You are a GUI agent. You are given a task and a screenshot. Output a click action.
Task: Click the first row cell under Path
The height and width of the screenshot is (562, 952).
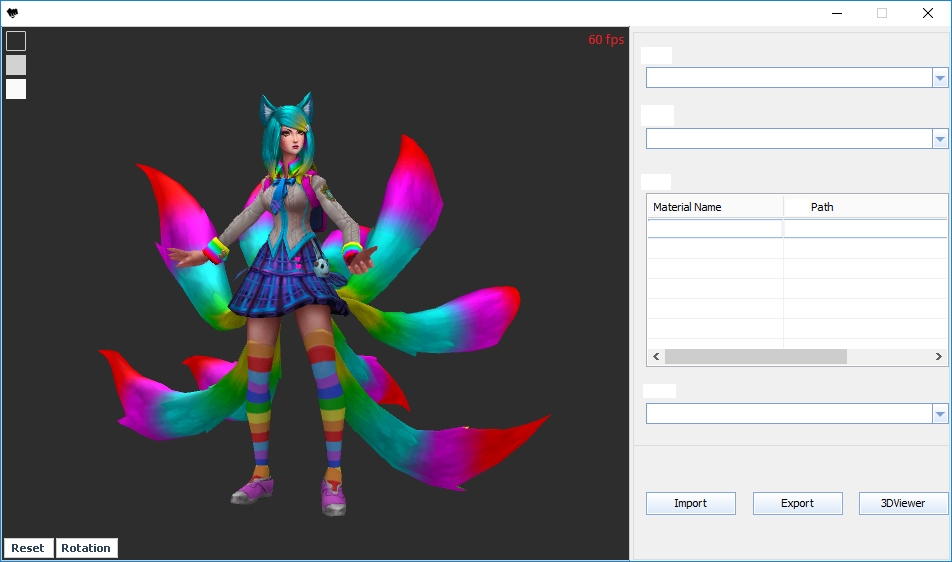tap(865, 229)
